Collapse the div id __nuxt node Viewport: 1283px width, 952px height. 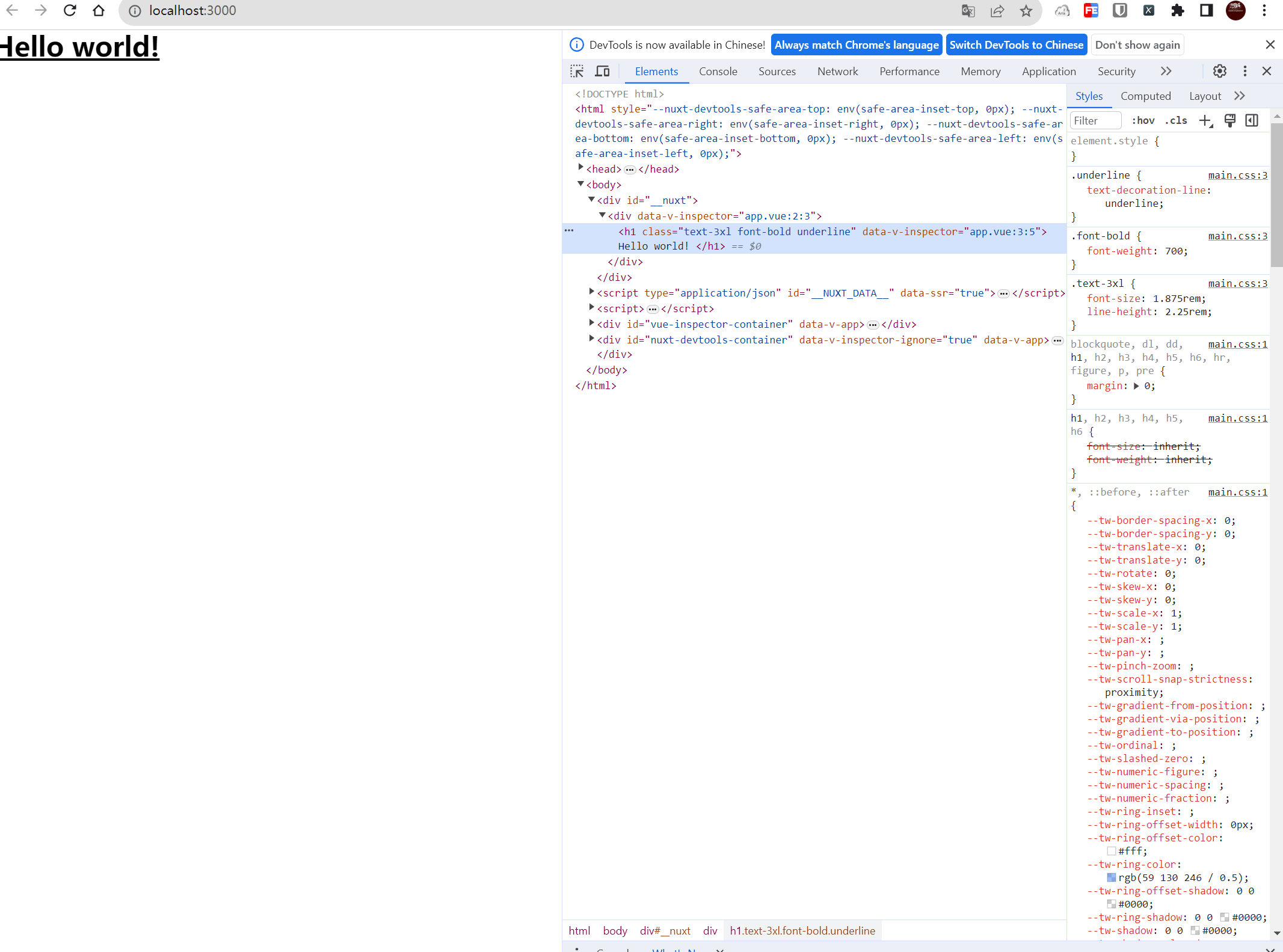591,200
